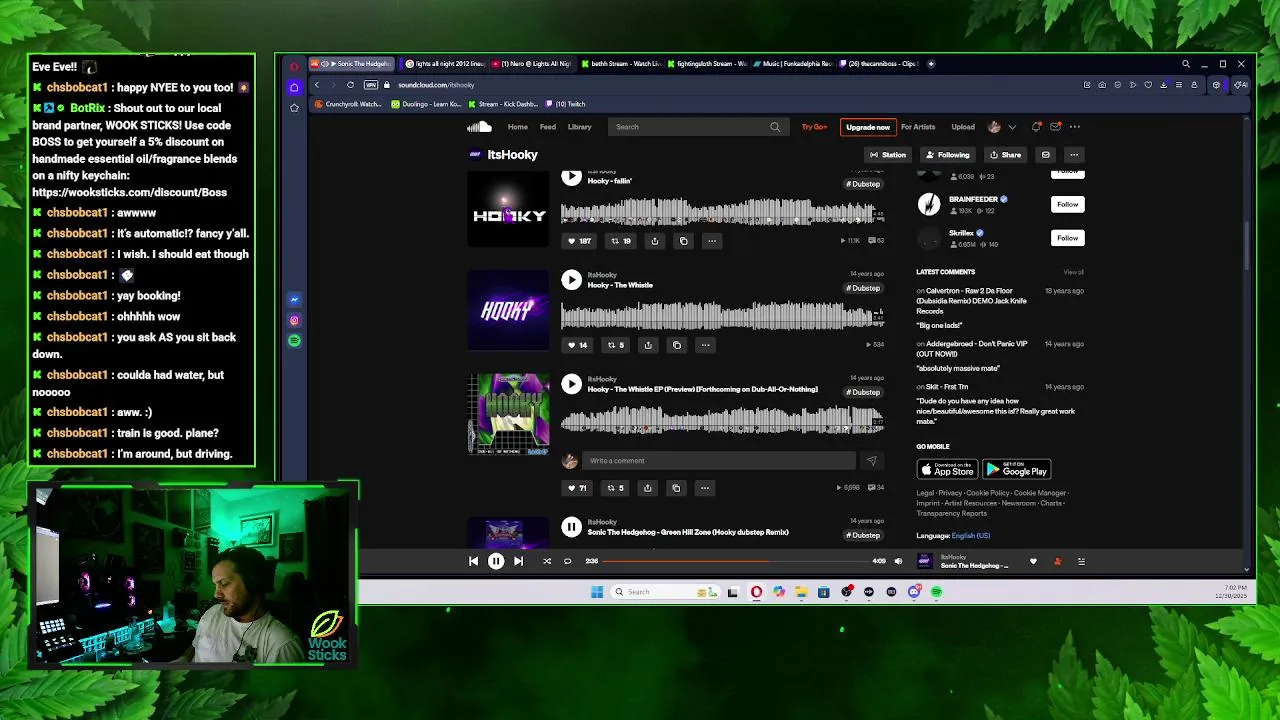Viewport: 1280px width, 720px height.
Task: Follow Skrillex
Action: 1068,238
